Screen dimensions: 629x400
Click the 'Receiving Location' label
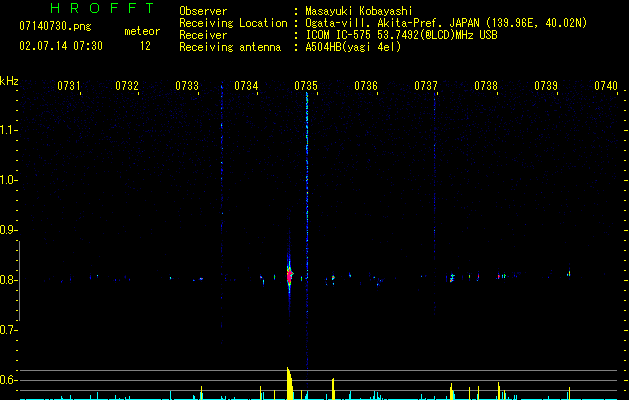point(233,23)
